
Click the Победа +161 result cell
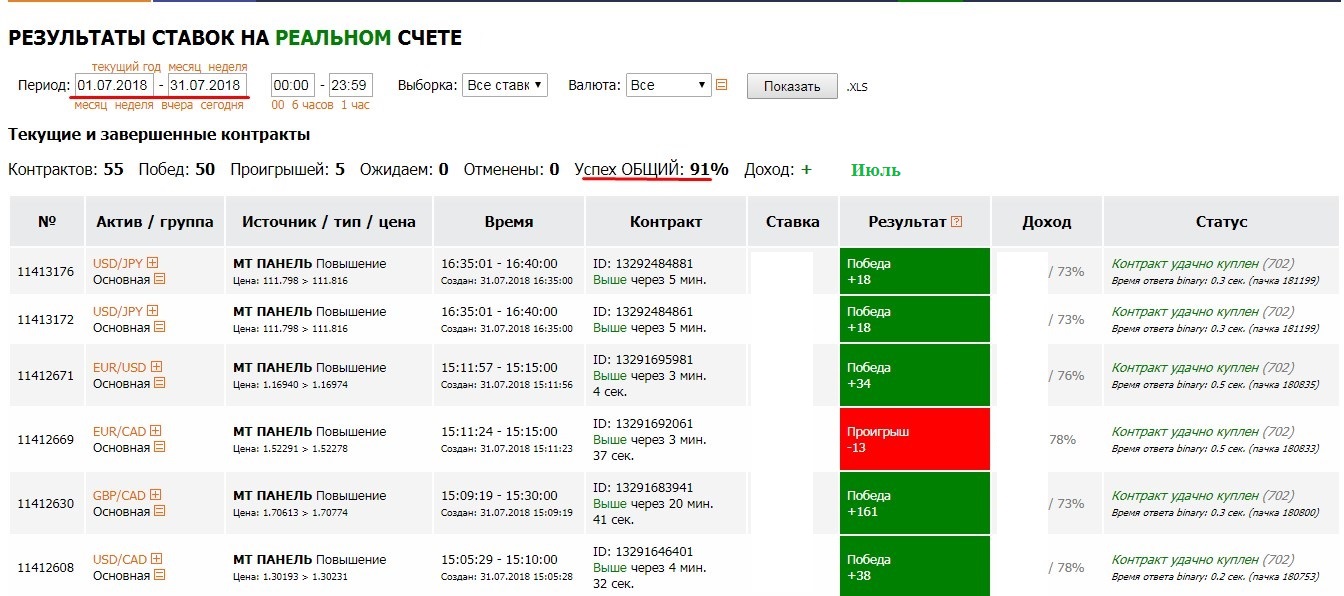click(915, 503)
